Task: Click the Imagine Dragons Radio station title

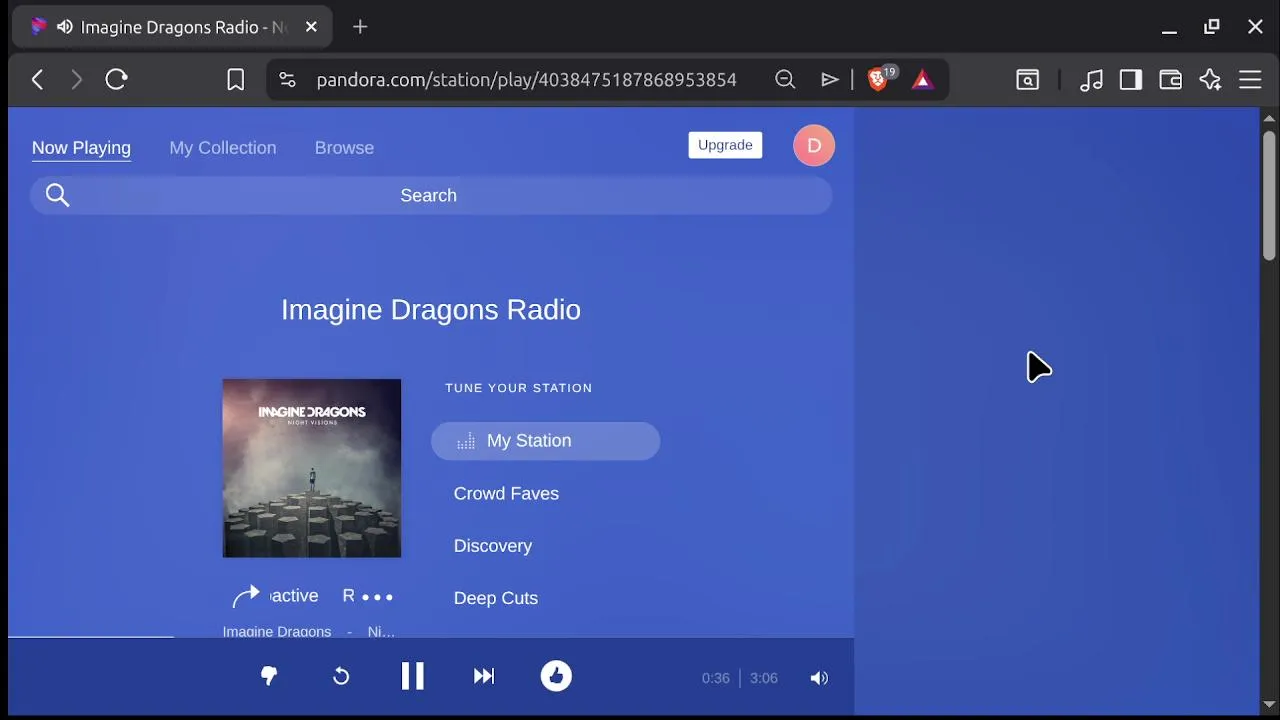Action: [x=431, y=310]
